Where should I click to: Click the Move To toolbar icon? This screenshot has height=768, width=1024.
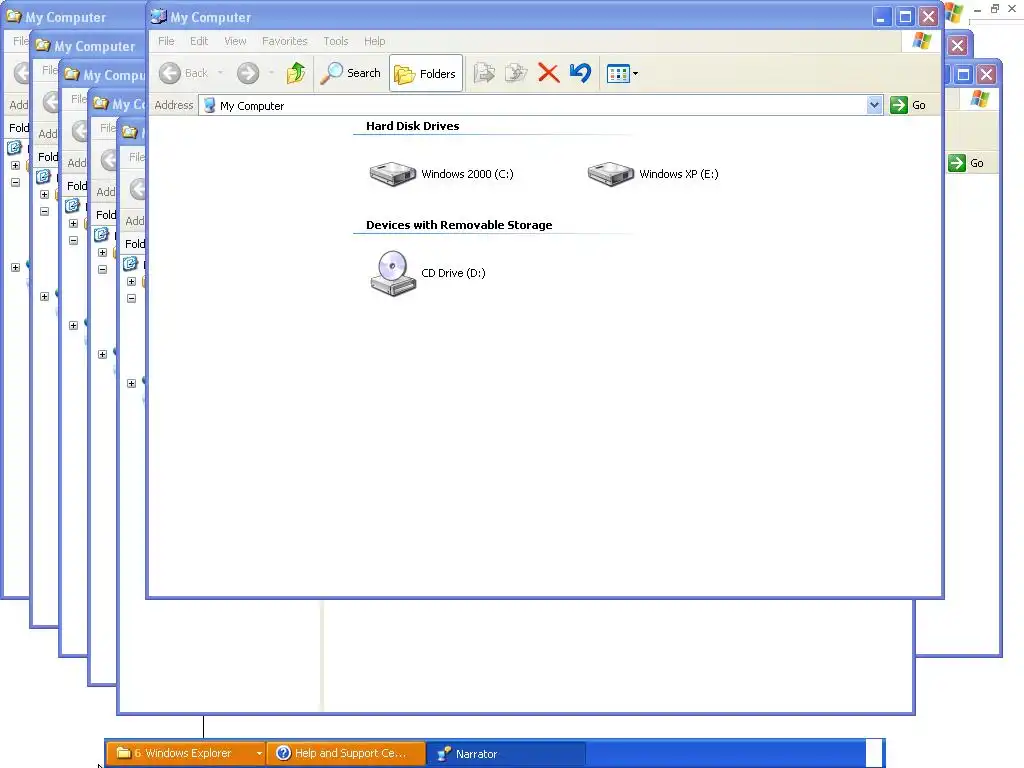point(484,72)
